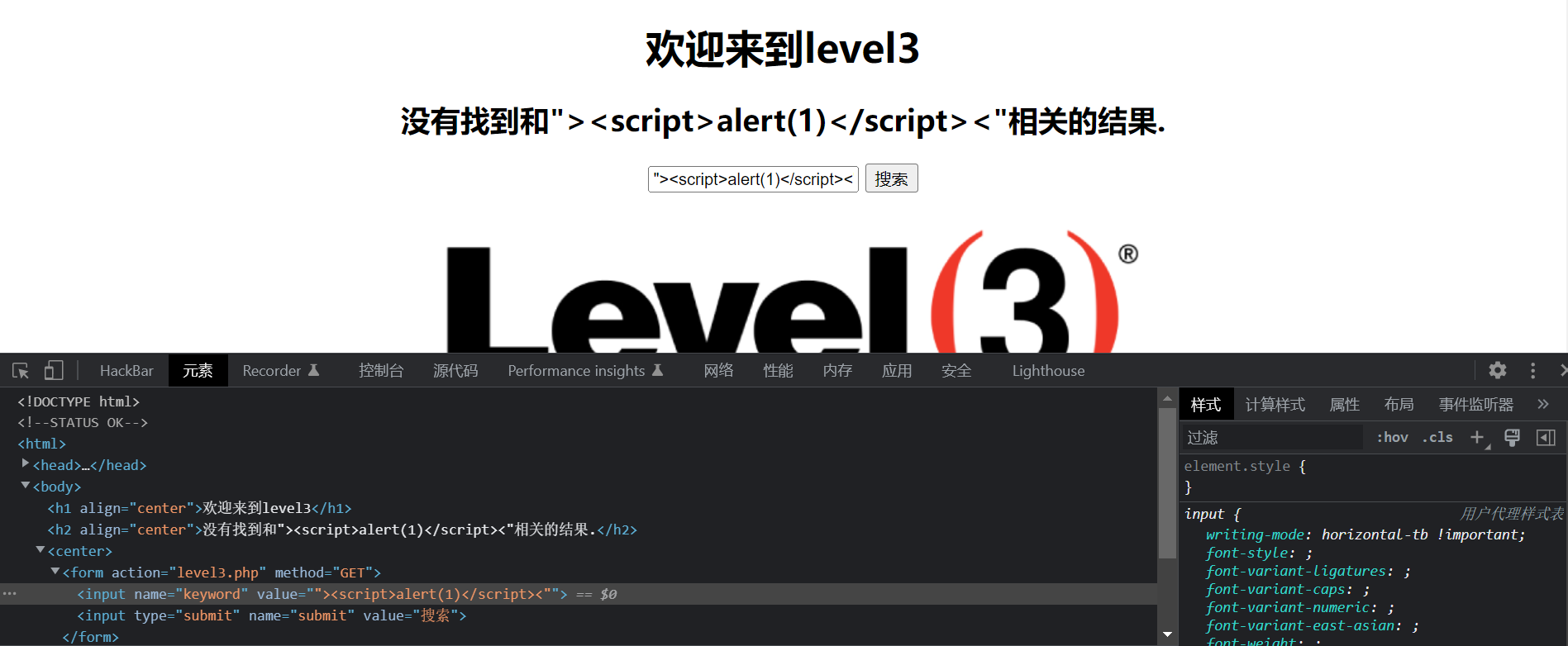1568x646 pixels.
Task: Open the HackBar tab
Action: tap(126, 371)
